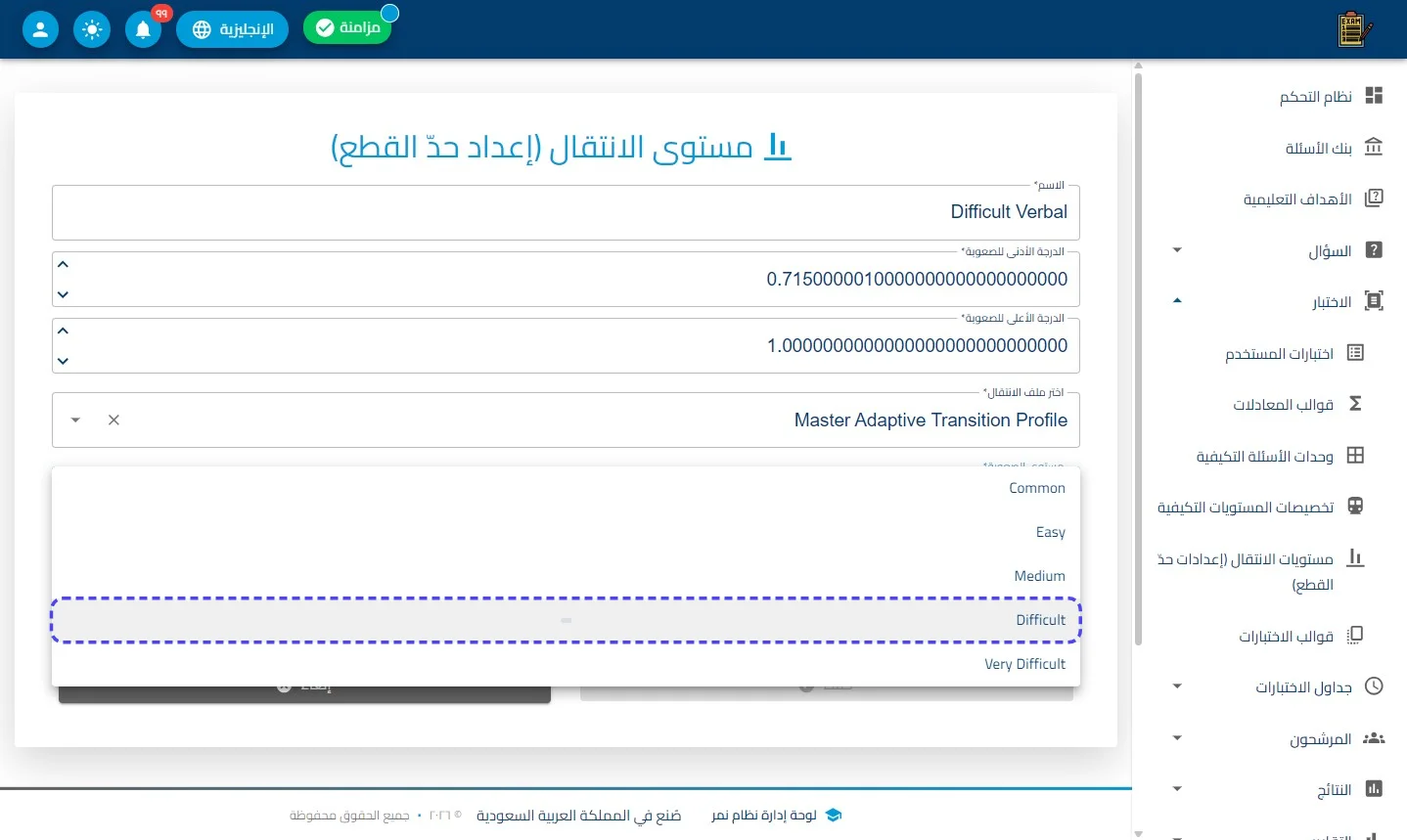Open the notifications bell
The width and height of the screenshot is (1407, 840).
click(143, 29)
